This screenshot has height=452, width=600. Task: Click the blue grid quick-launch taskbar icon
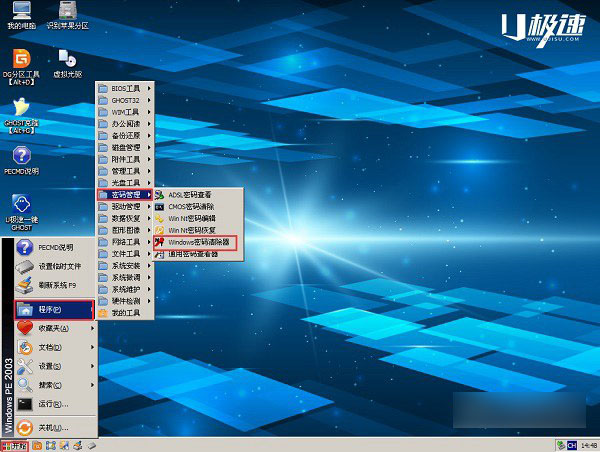[51, 446]
